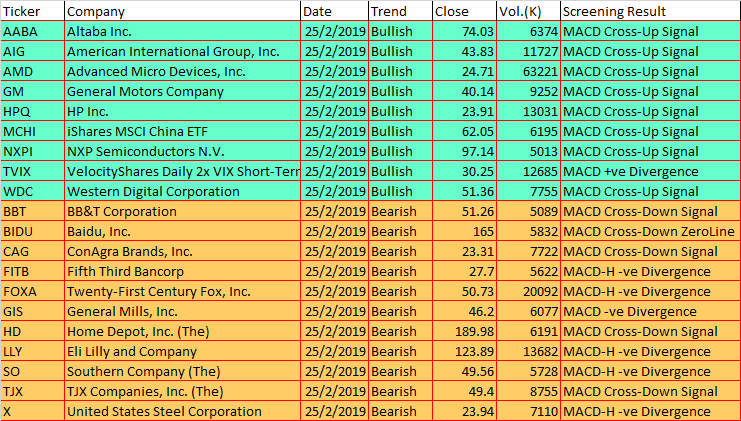The height and width of the screenshot is (421, 741).
Task: Select the close value 51.36
Action: tap(465, 191)
